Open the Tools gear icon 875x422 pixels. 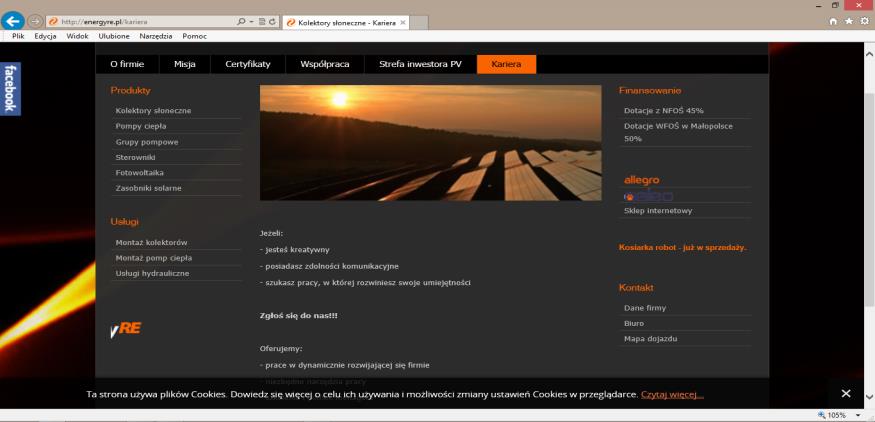pos(864,21)
